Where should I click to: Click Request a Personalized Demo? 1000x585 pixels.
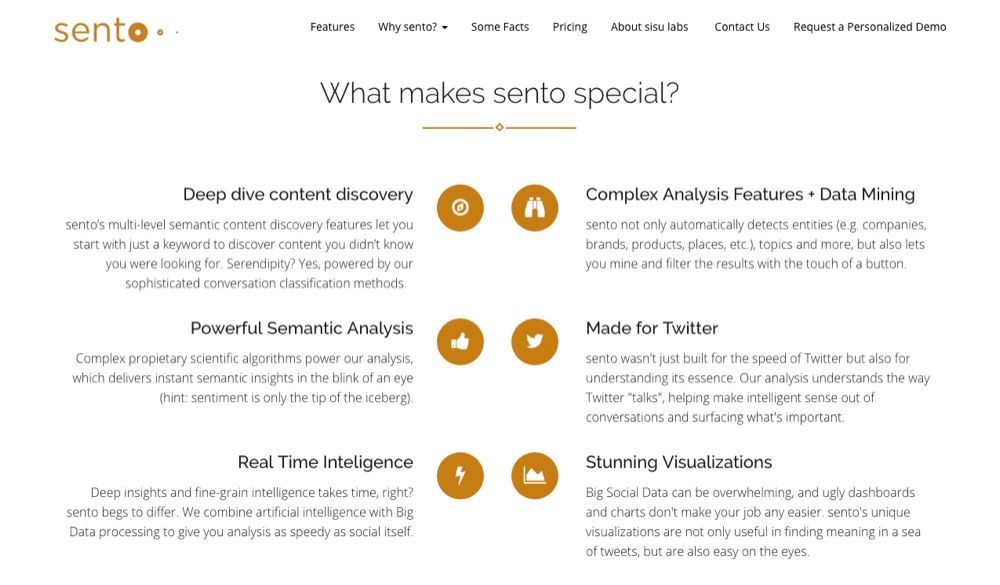(x=870, y=27)
